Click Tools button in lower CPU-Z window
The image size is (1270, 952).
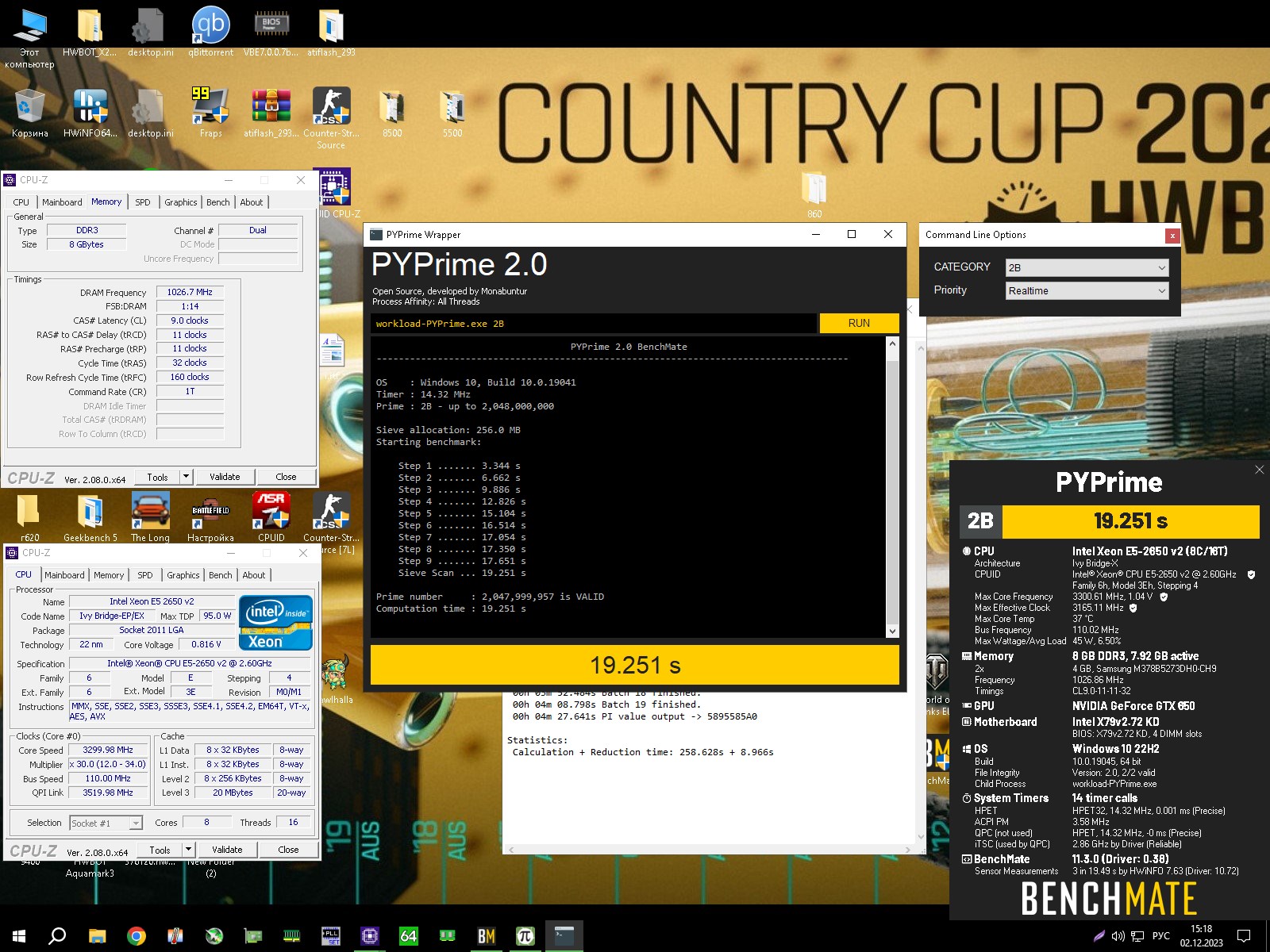[x=160, y=850]
